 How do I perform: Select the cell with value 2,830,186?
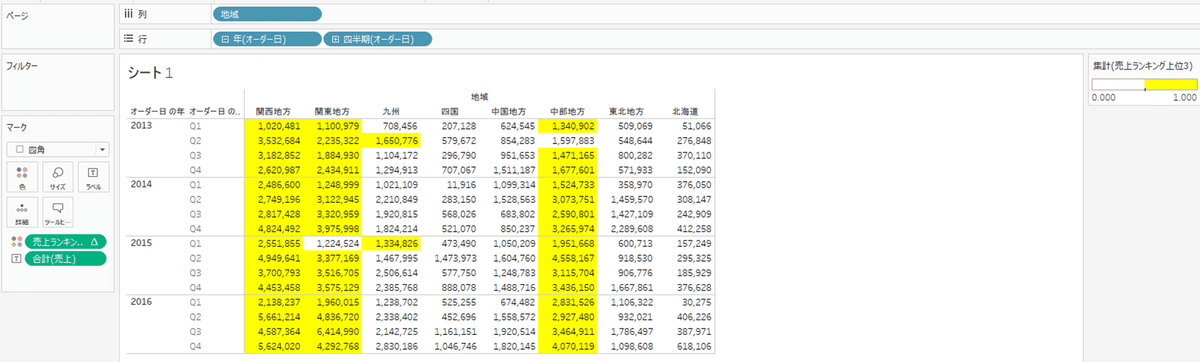coord(390,346)
